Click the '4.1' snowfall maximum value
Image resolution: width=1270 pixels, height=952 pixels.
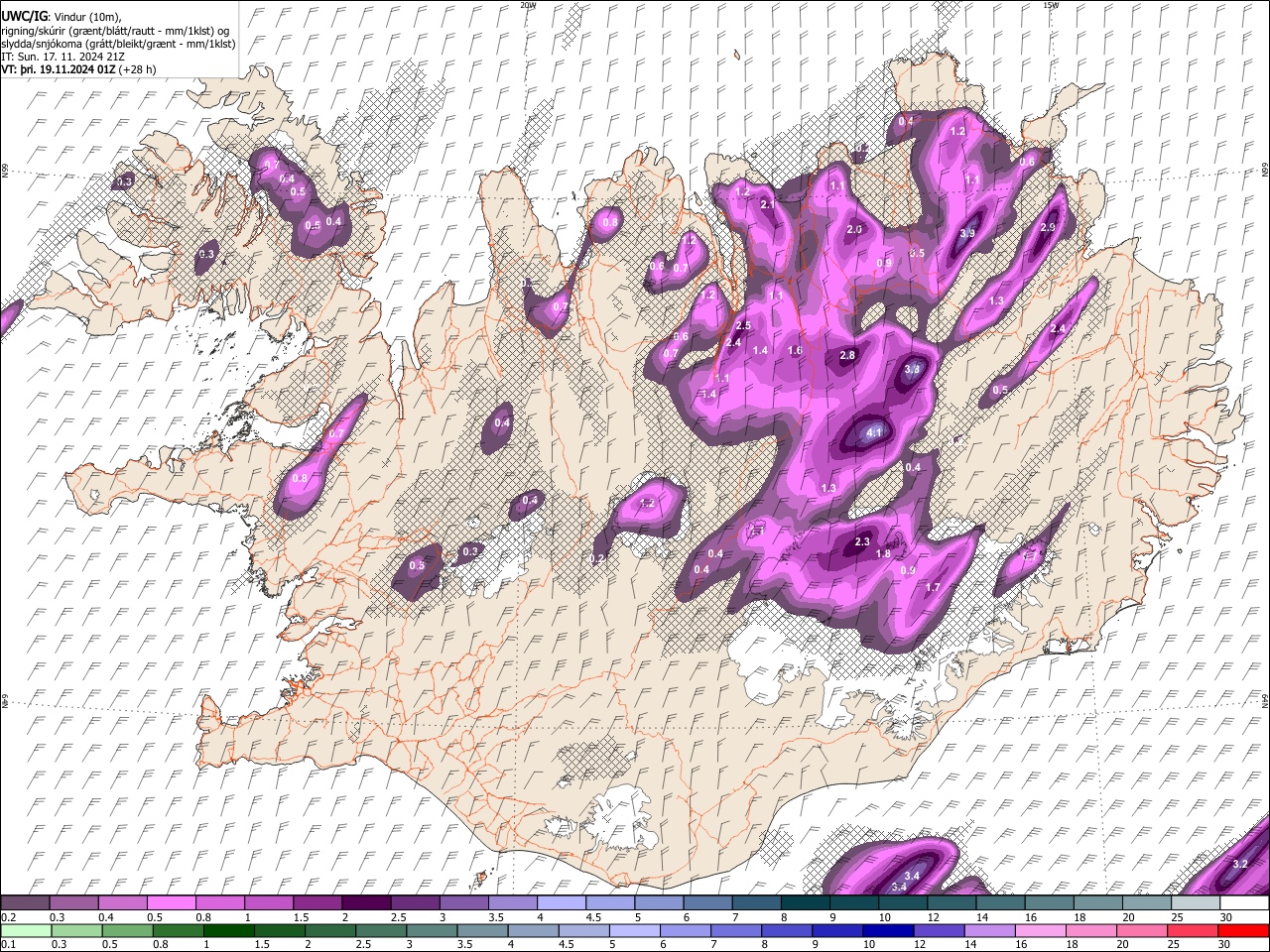(874, 433)
